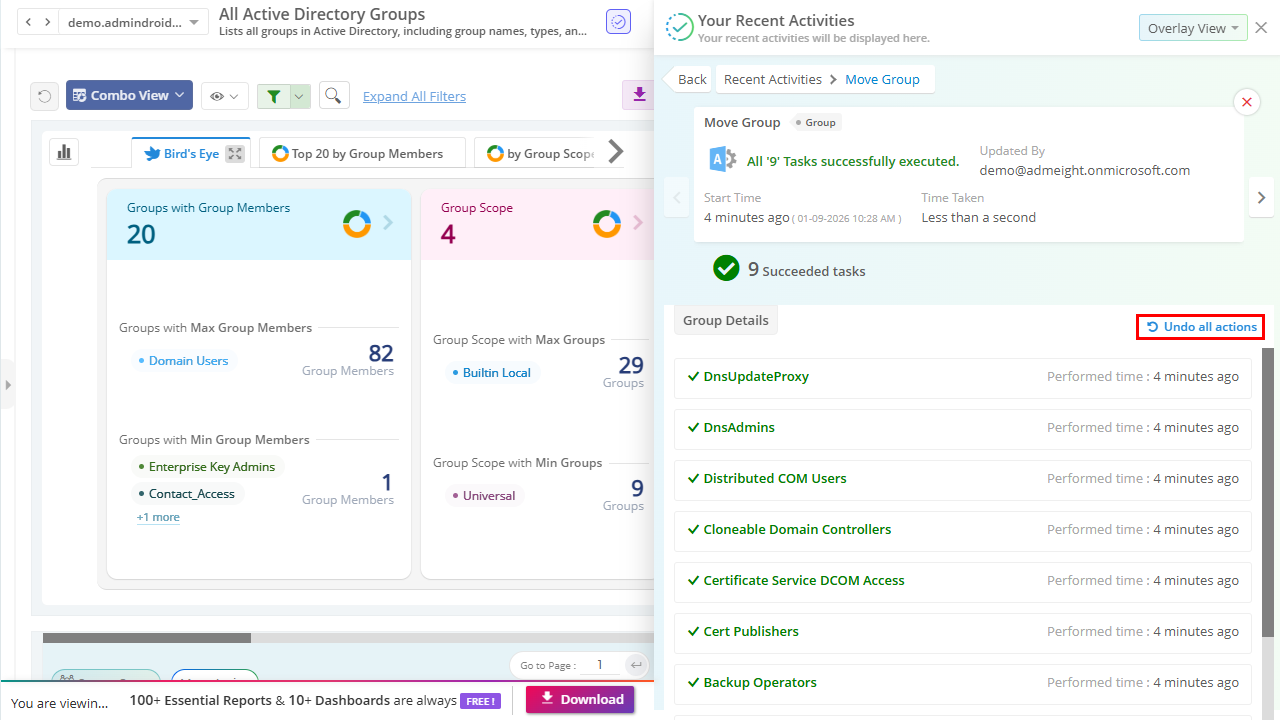Open DnsAdmins task row
Screen dimensions: 1280x720
(963, 428)
